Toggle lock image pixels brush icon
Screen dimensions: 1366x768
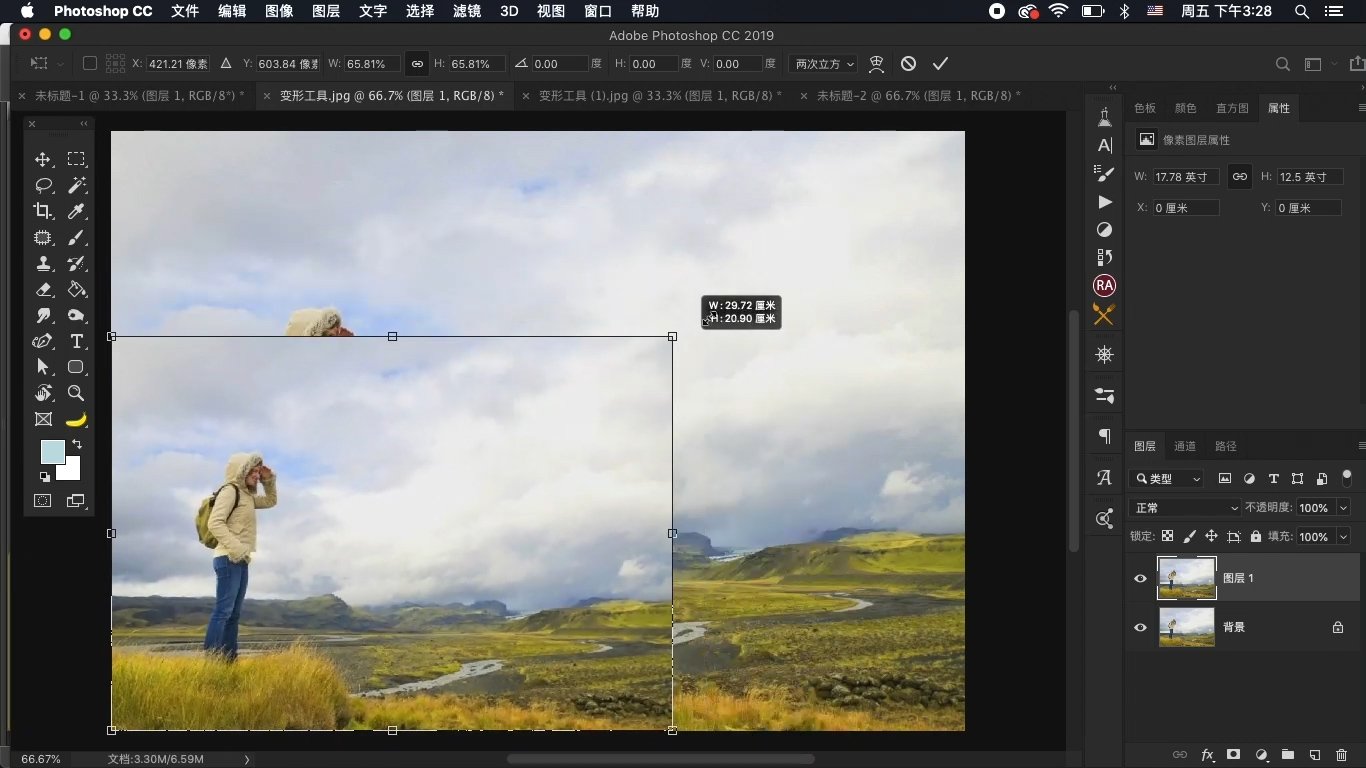1189,536
